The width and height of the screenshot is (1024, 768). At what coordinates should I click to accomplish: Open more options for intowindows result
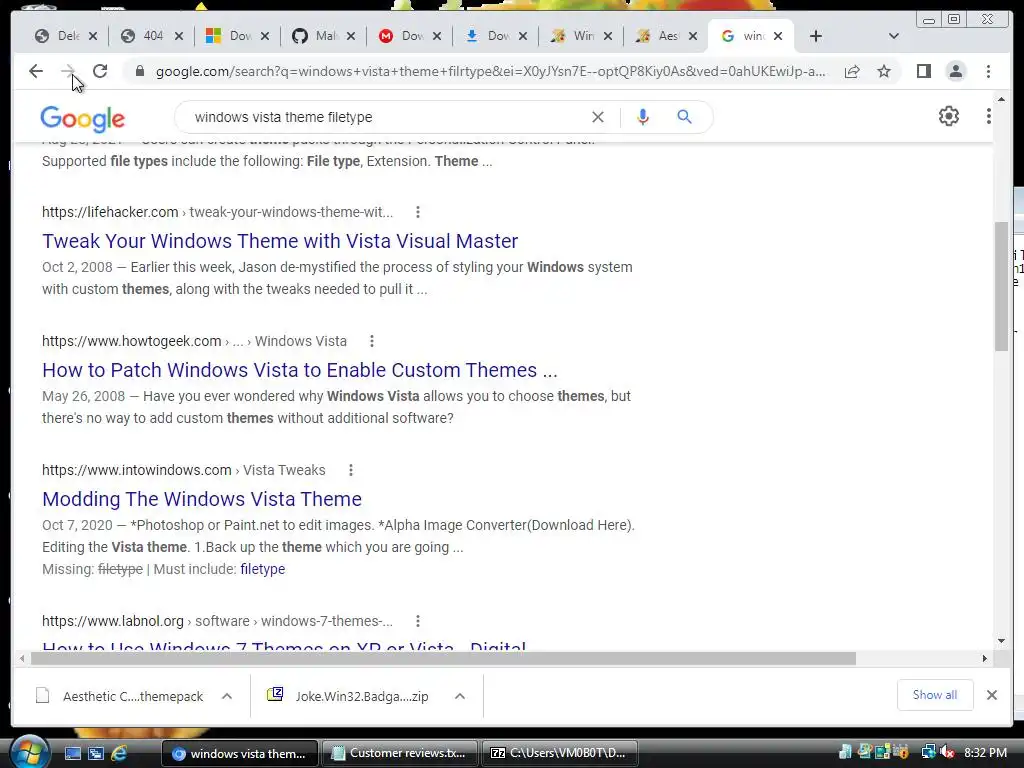click(x=351, y=470)
